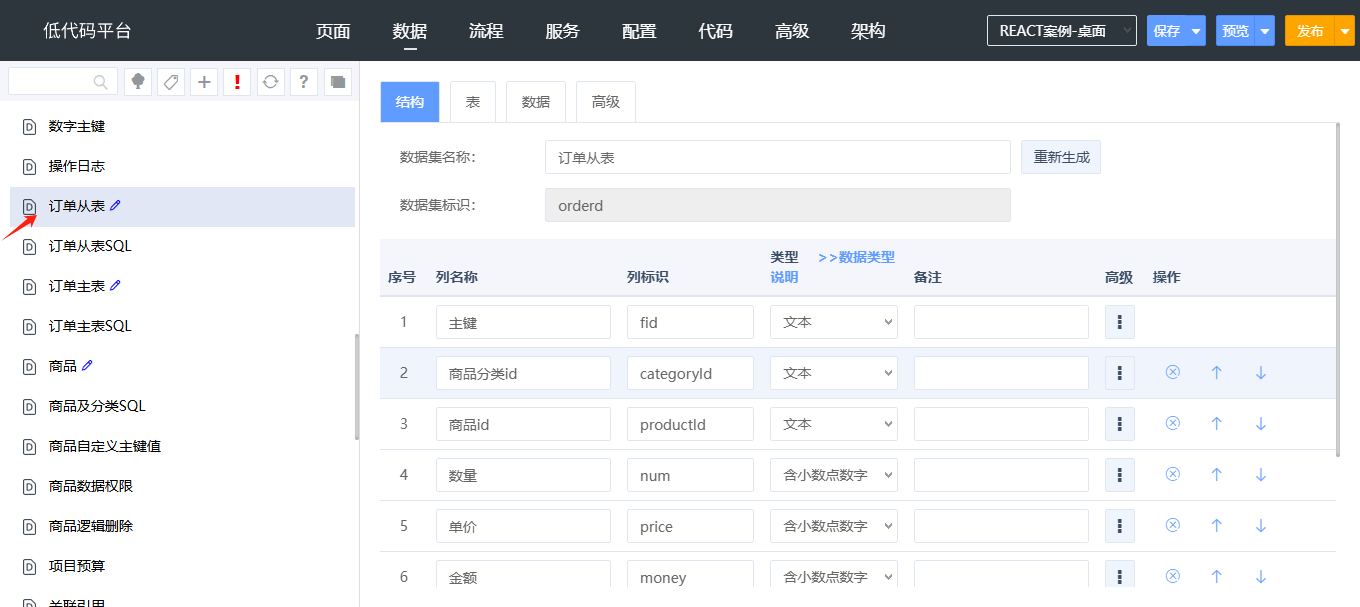The width and height of the screenshot is (1360, 607).
Task: Click the refresh icon in sidebar toolbar
Action: [x=271, y=82]
